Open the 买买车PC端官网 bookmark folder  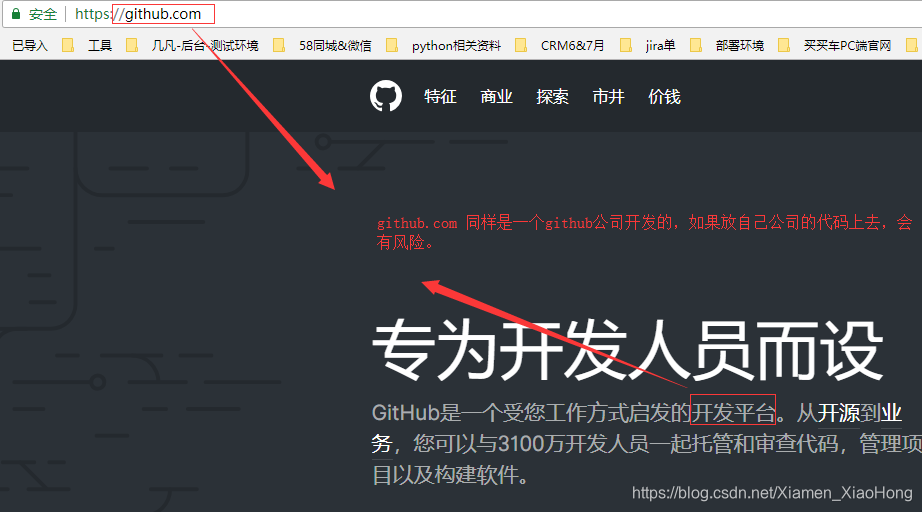[x=834, y=45]
